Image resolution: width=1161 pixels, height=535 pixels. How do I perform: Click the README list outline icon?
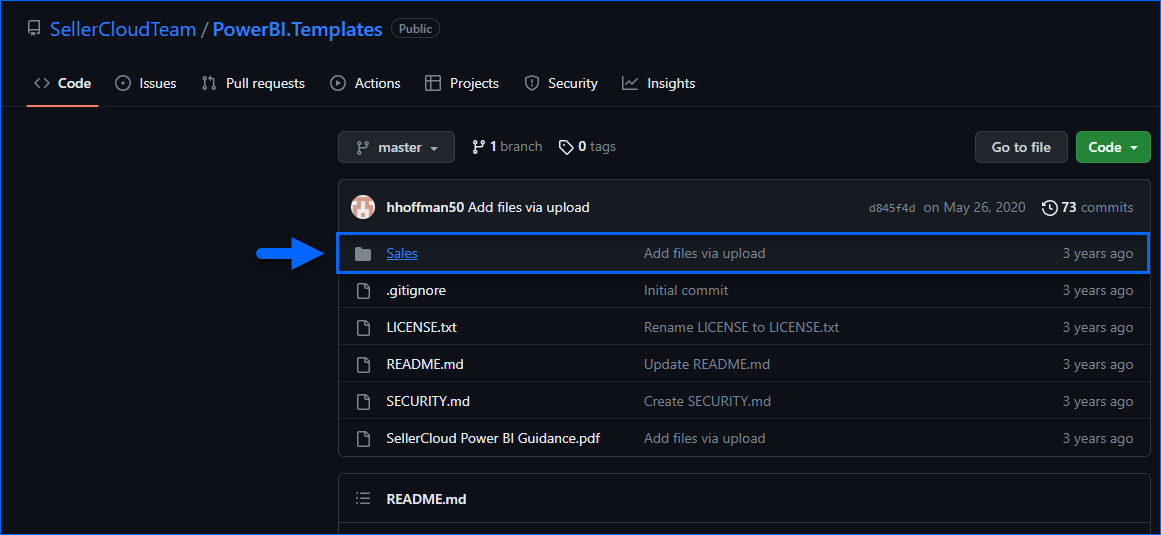point(363,499)
